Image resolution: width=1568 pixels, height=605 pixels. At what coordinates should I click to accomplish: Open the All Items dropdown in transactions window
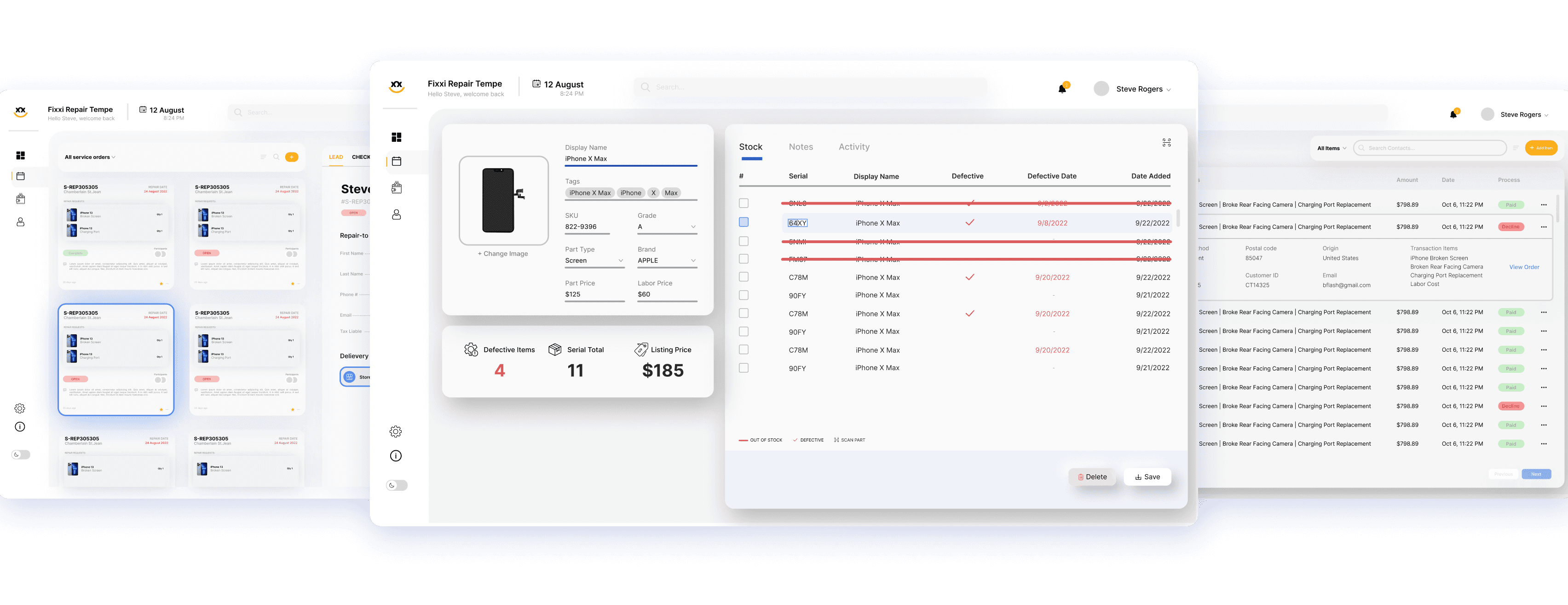[x=1331, y=148]
